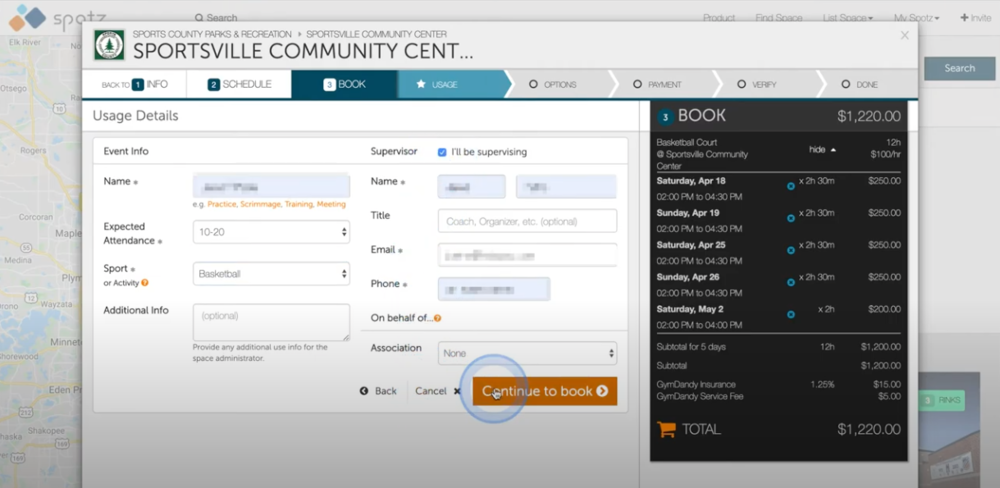This screenshot has height=488, width=1000.
Task: Switch to the 2 Schedule tab
Action: [239, 84]
